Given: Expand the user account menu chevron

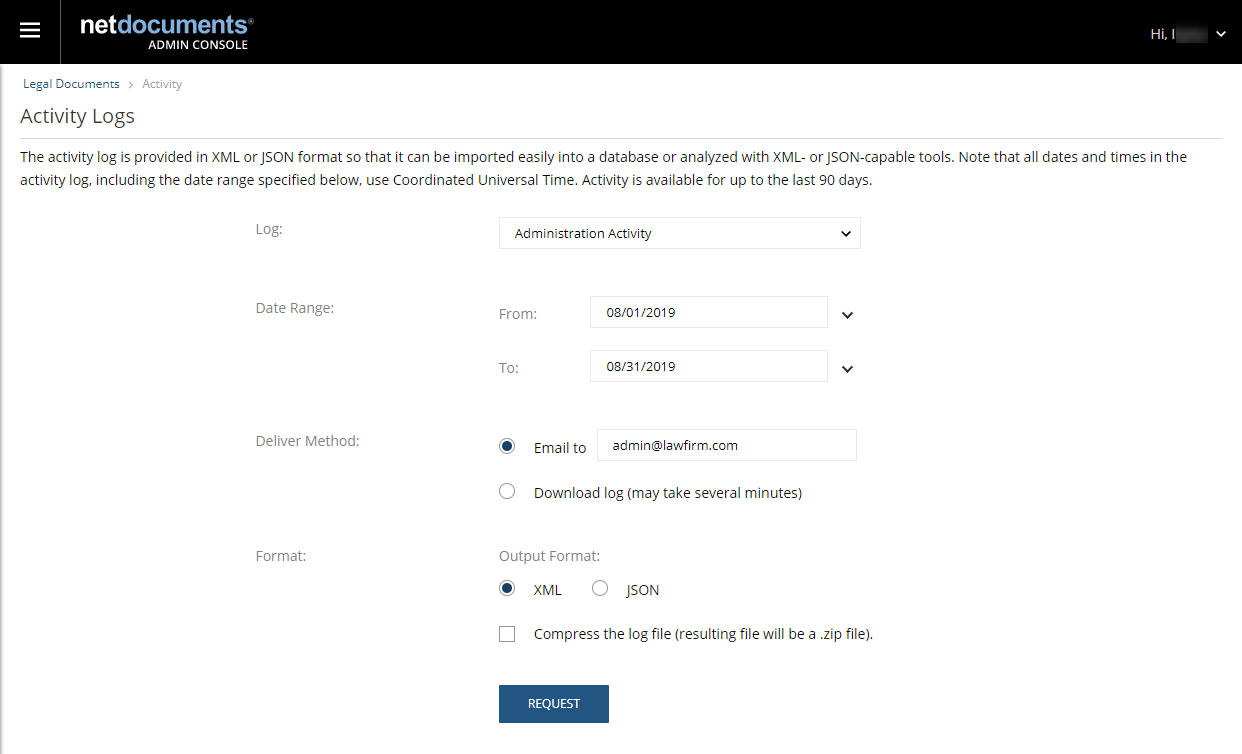Looking at the screenshot, I should (x=1221, y=34).
